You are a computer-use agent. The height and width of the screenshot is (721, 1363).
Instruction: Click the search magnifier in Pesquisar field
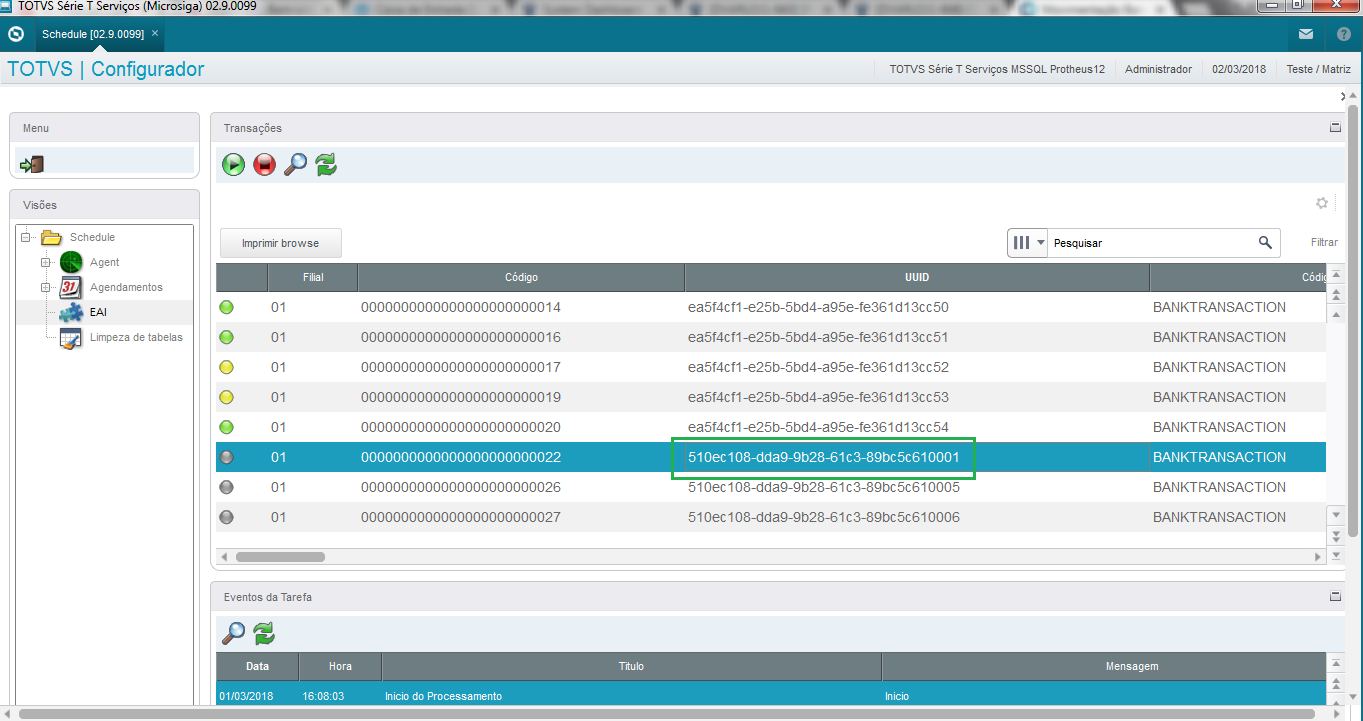coord(1265,242)
